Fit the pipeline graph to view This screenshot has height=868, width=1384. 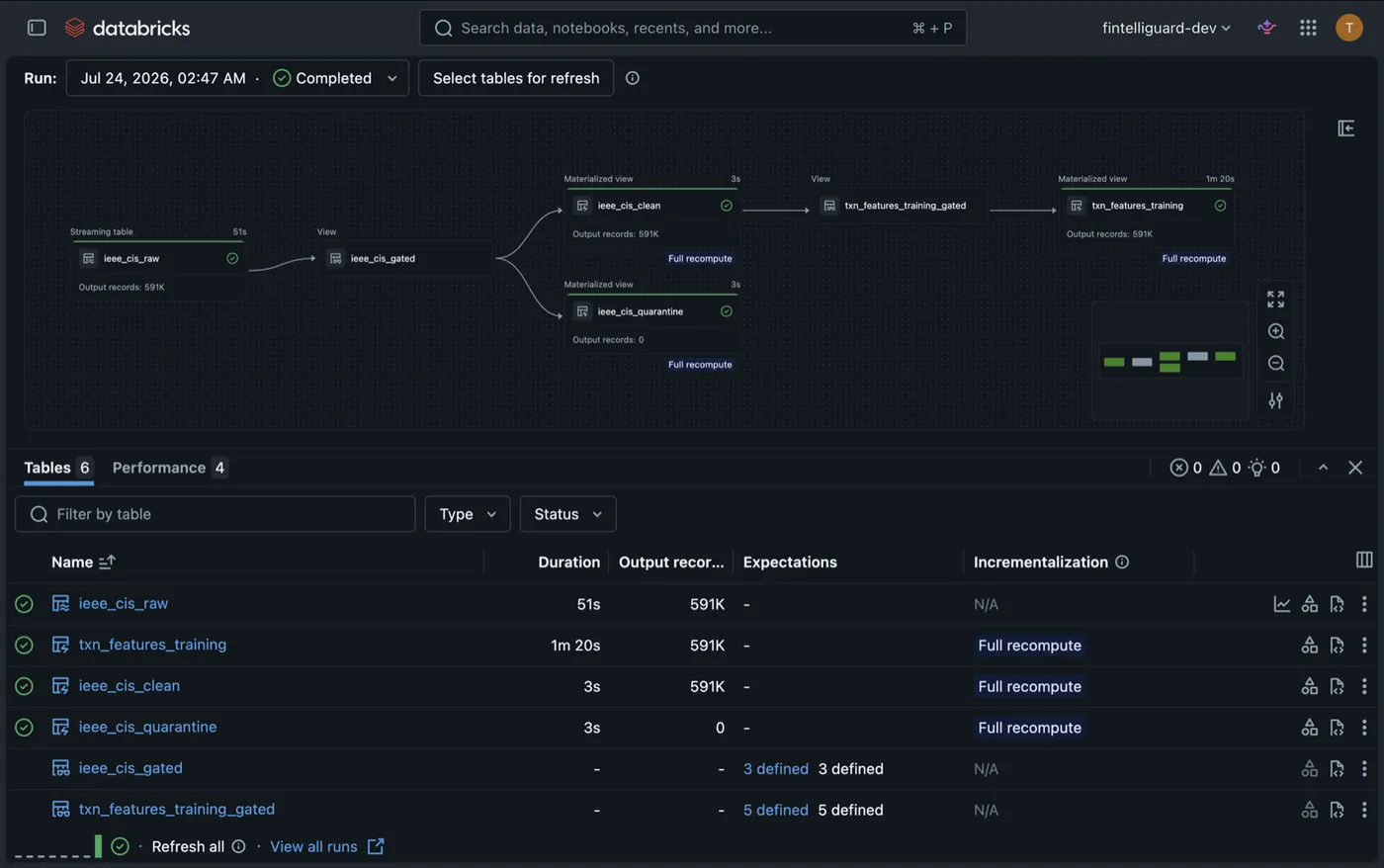point(1276,299)
